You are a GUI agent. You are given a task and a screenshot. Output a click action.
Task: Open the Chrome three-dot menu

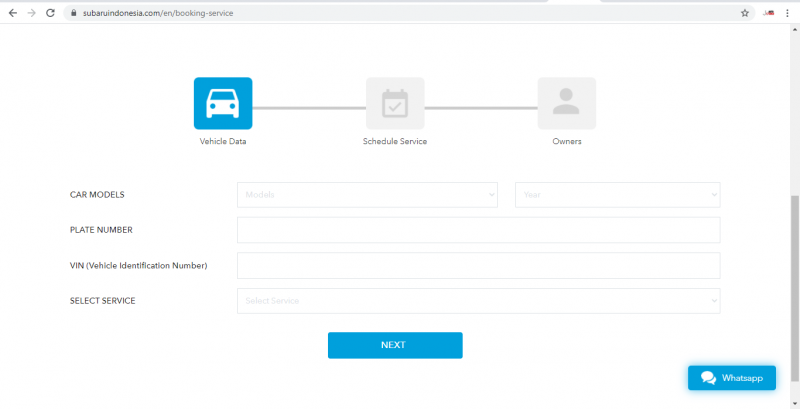click(x=788, y=13)
